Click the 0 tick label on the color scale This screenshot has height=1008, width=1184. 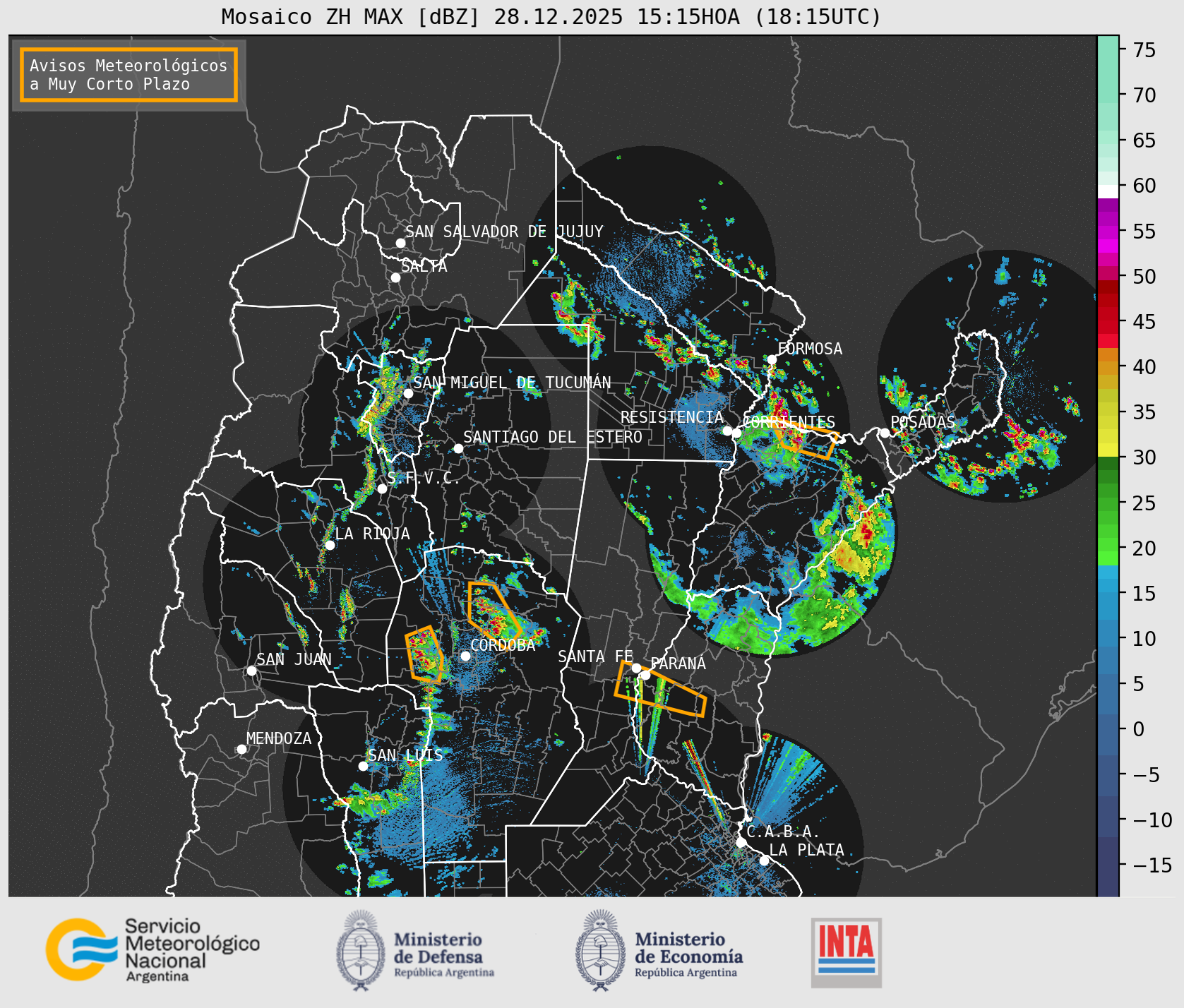tap(1139, 729)
